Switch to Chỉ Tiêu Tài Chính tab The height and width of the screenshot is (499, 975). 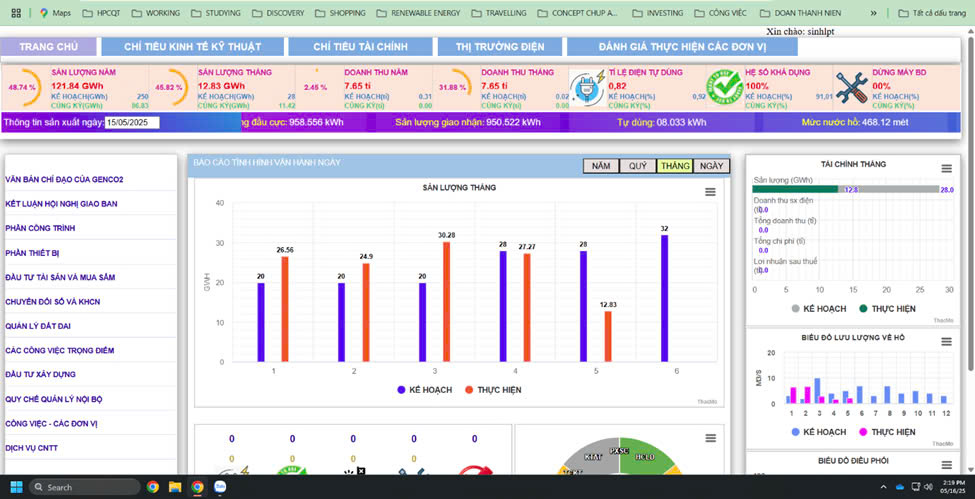point(360,47)
